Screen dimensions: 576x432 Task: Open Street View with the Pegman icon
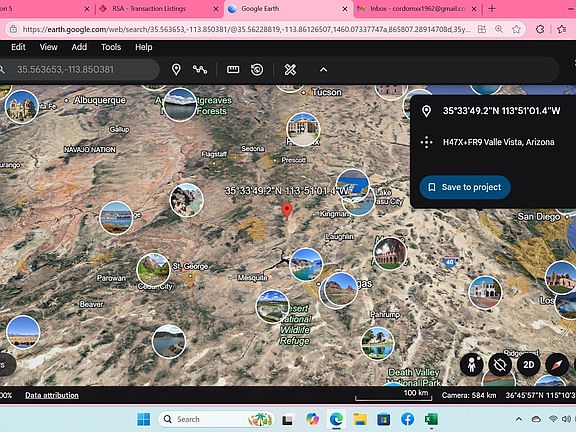[x=472, y=364]
